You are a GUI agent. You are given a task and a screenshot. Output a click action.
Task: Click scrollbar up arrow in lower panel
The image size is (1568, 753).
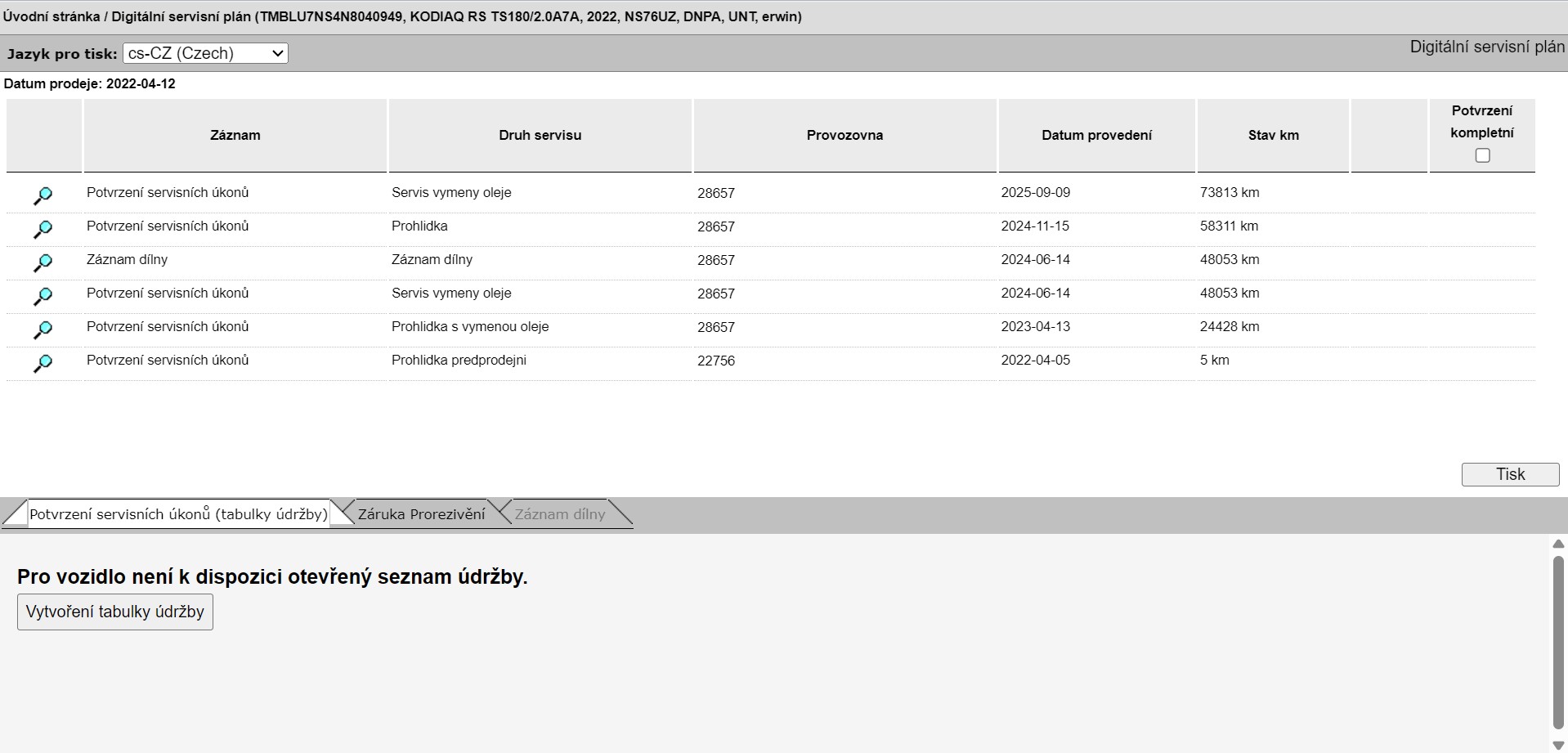click(x=1558, y=544)
